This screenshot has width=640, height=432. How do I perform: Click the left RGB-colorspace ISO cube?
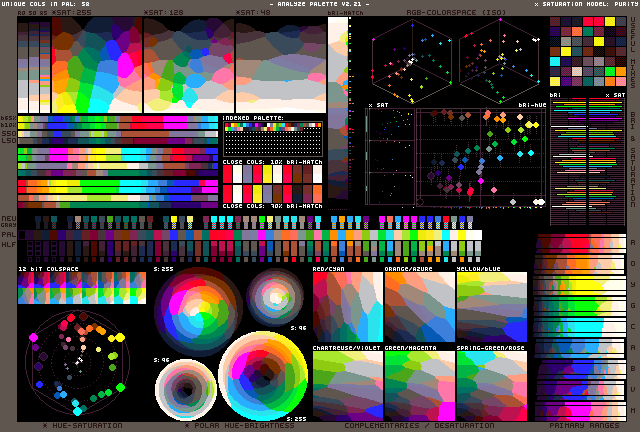click(414, 58)
